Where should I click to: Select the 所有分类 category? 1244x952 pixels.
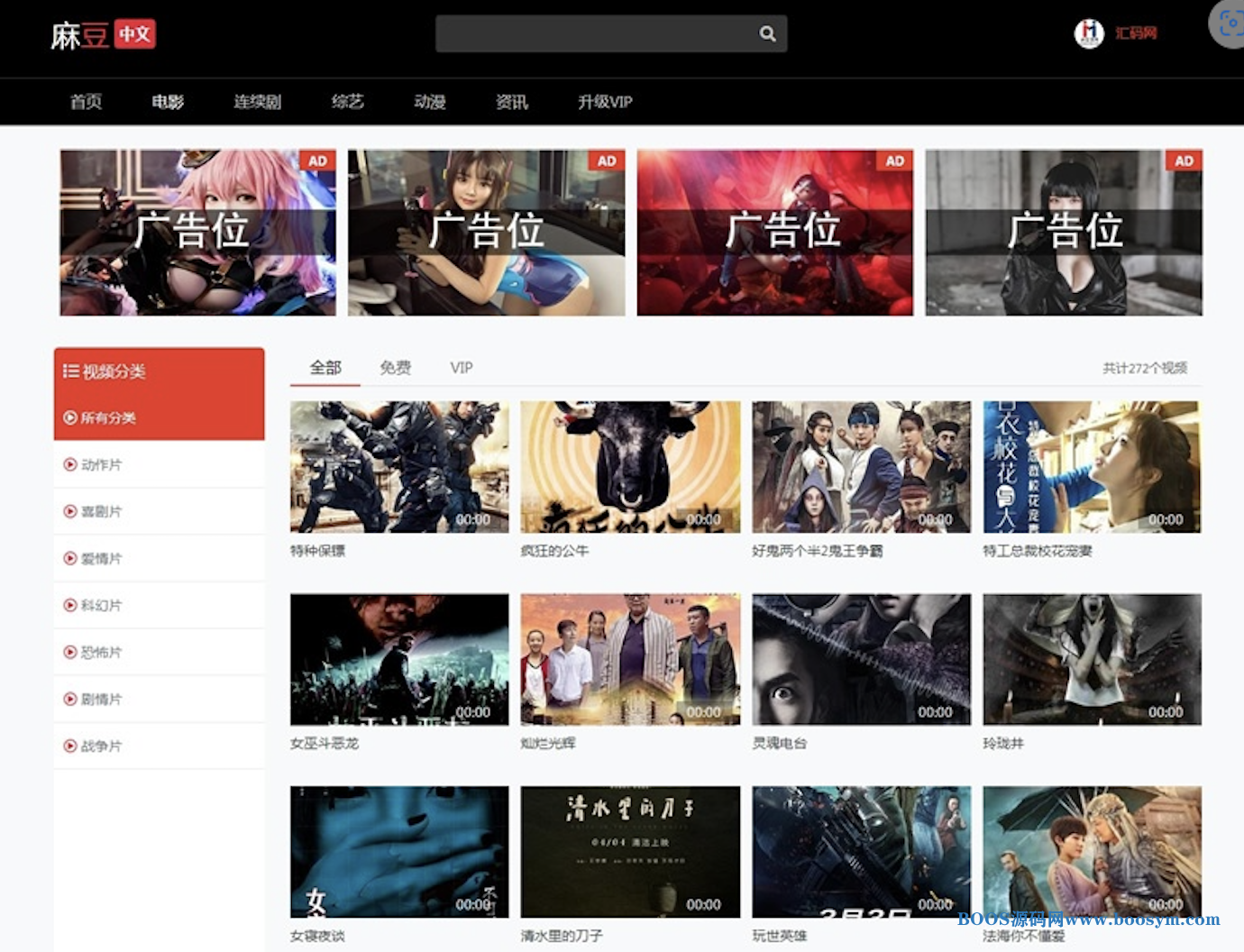(160, 417)
